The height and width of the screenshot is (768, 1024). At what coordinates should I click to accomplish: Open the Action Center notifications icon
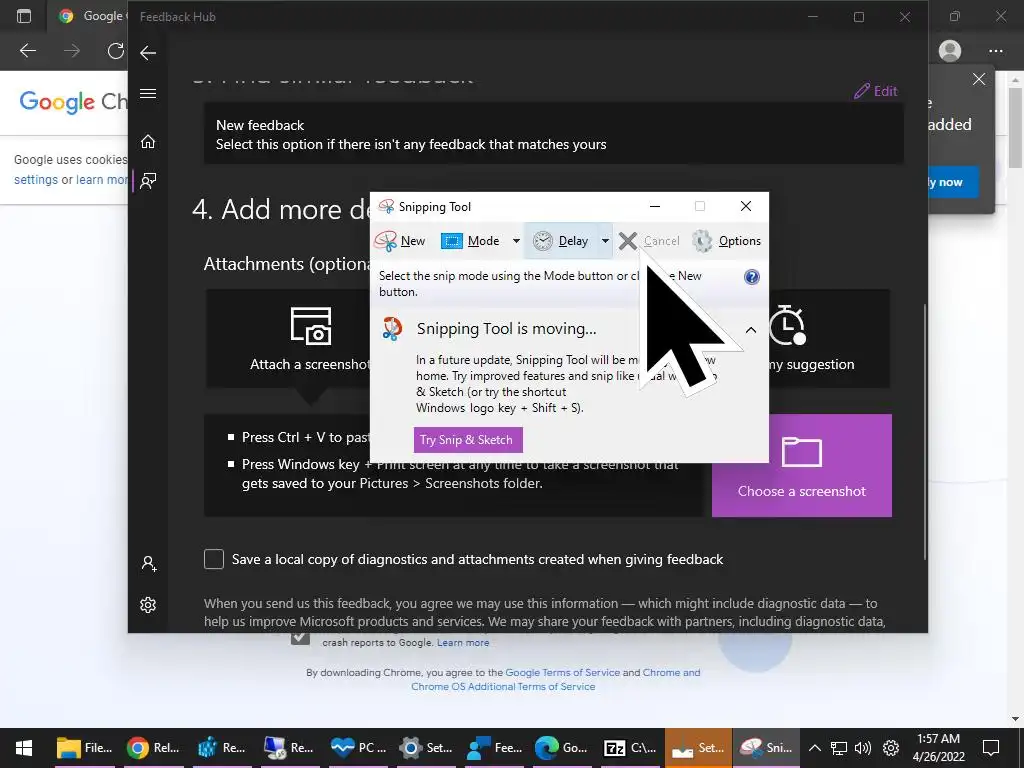click(x=991, y=748)
